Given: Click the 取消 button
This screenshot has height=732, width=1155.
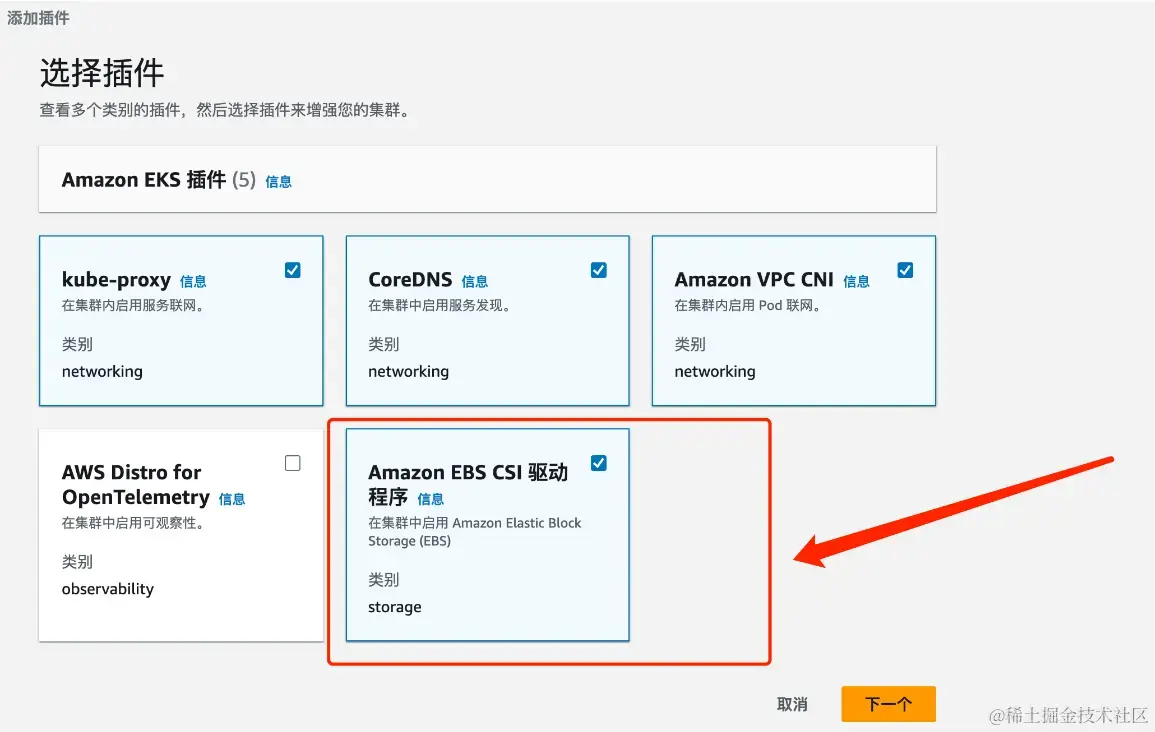Looking at the screenshot, I should (x=792, y=705).
